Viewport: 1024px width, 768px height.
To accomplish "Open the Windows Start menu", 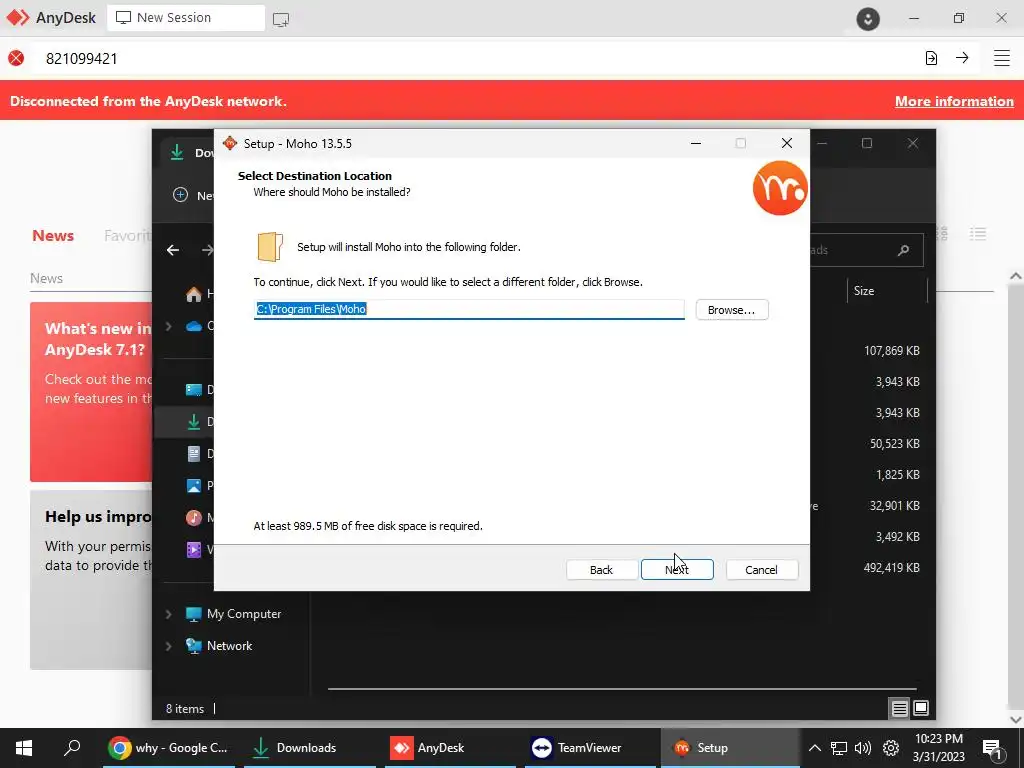I will (24, 748).
